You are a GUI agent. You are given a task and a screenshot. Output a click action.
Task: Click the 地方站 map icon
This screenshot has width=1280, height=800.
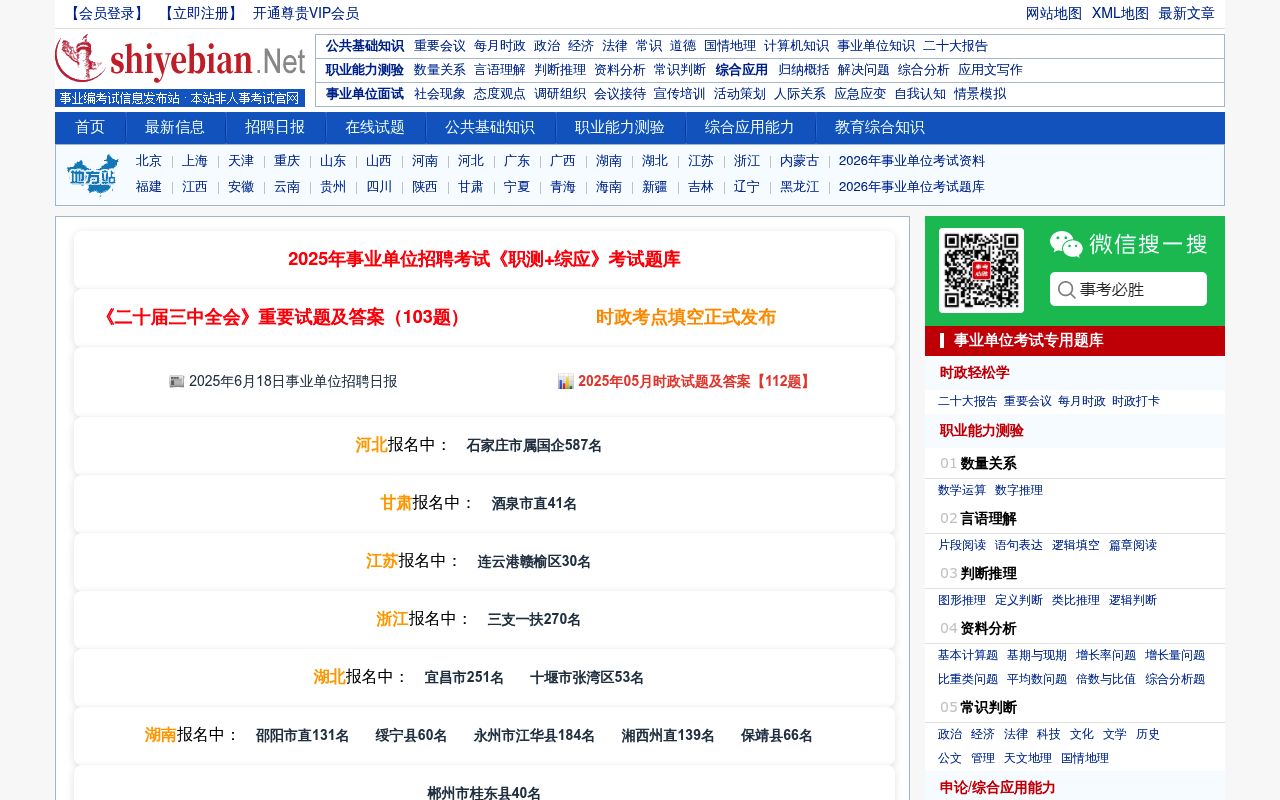pyautogui.click(x=93, y=175)
